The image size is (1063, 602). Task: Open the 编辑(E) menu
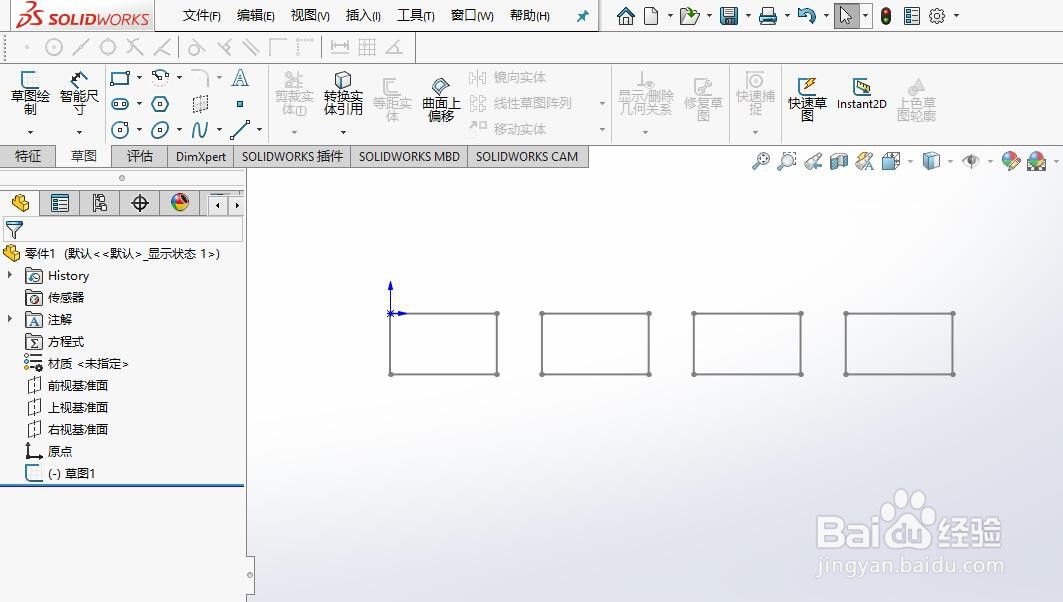coord(256,16)
